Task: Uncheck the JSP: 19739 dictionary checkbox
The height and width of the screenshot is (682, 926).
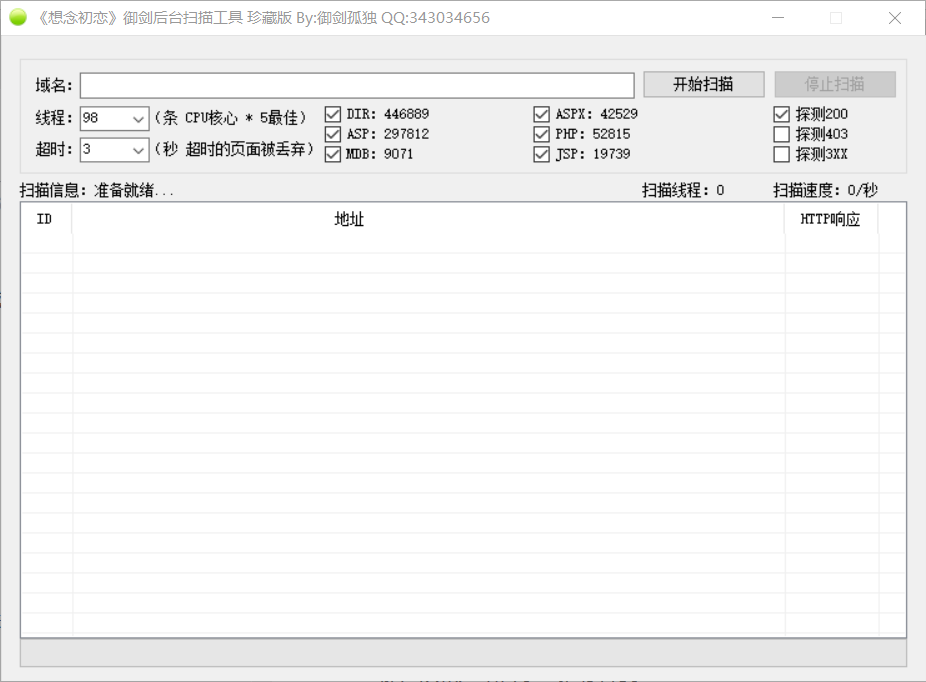Action: pyautogui.click(x=541, y=153)
